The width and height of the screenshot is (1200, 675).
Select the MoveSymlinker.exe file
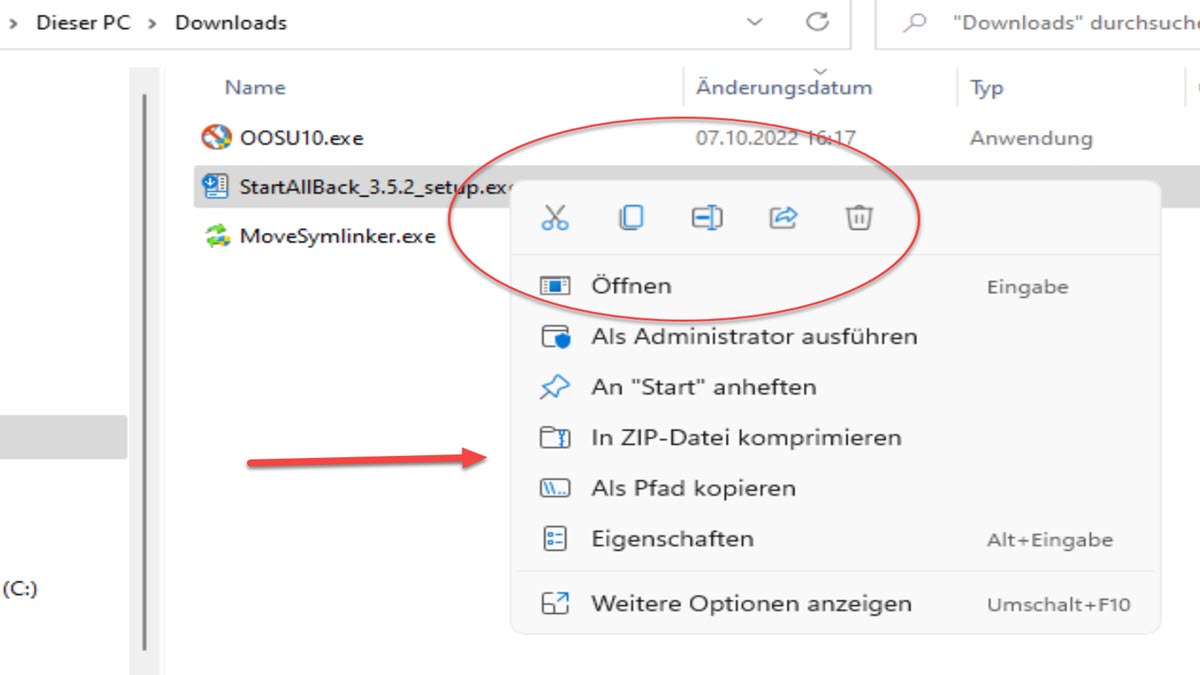coord(337,237)
